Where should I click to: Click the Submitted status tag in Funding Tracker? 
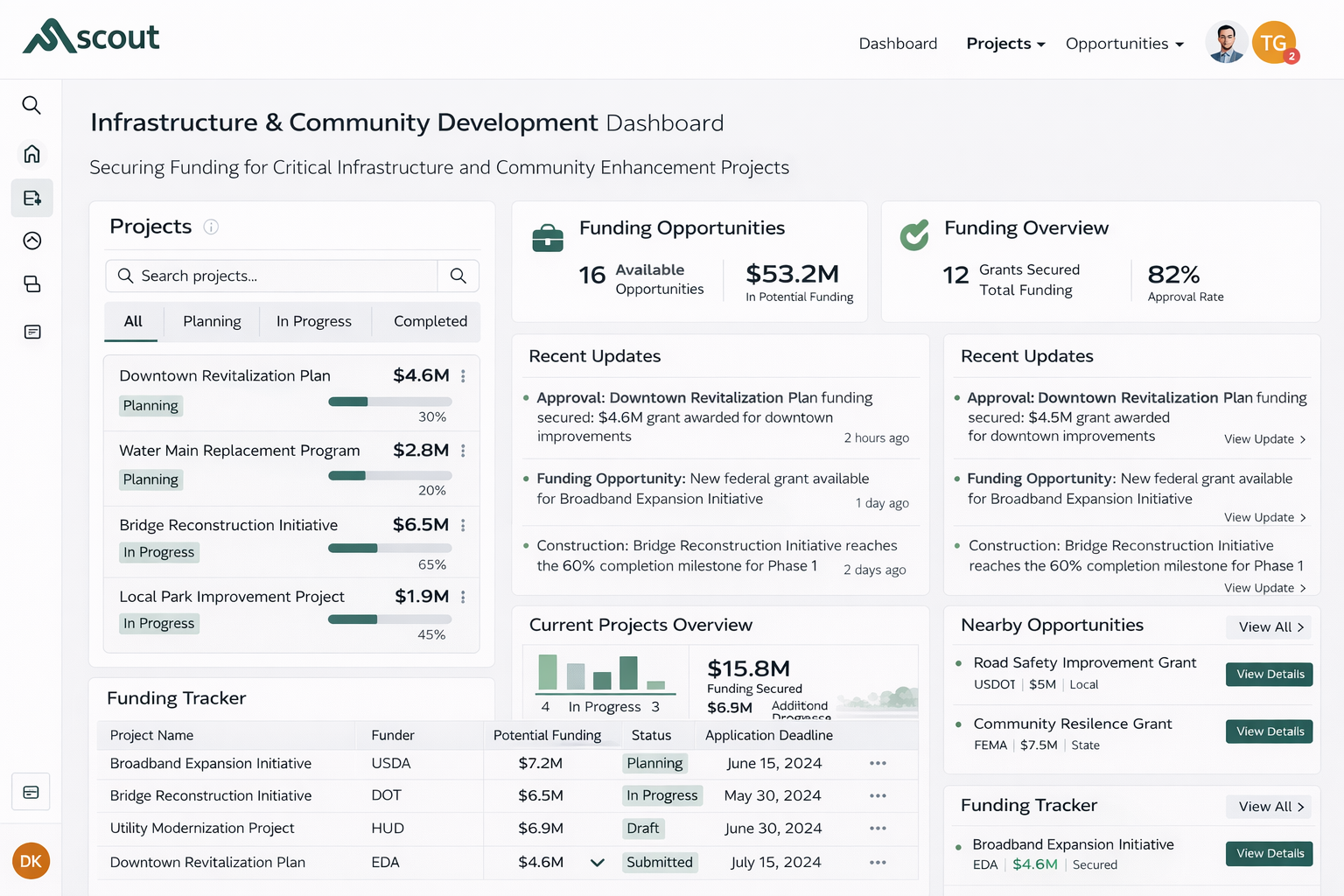[x=660, y=862]
